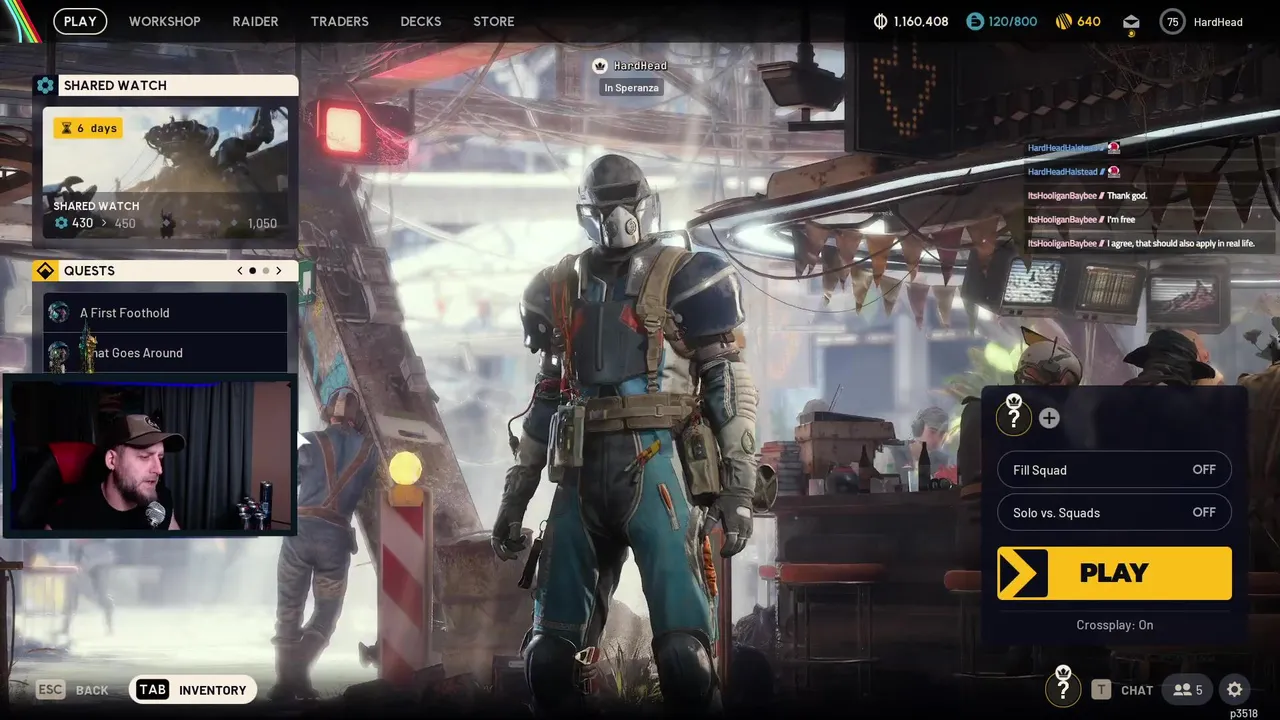Open the CHAT panel

point(1137,690)
